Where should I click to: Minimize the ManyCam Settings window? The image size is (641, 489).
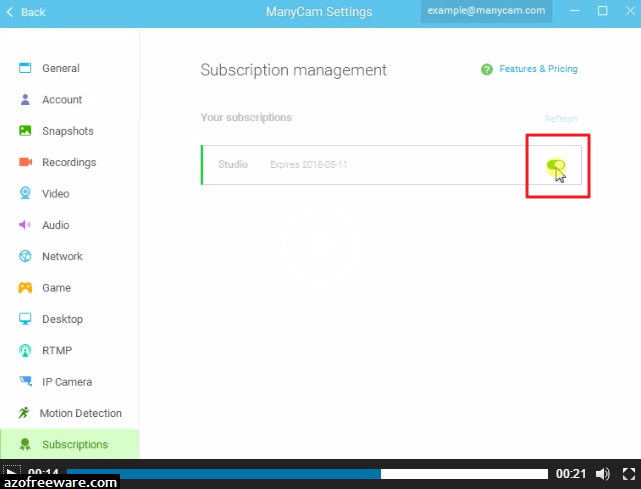575,11
